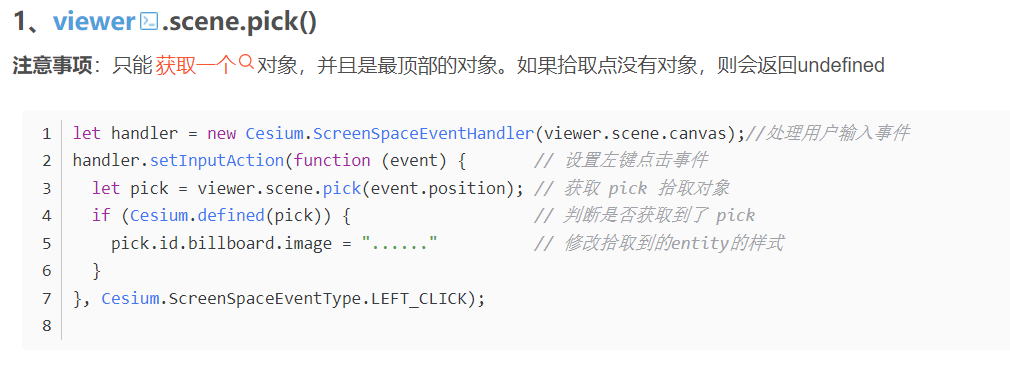Viewport: 1010px width, 374px height.
Task: Click the search magnifier icon after 获取一个
Action: 246,62
